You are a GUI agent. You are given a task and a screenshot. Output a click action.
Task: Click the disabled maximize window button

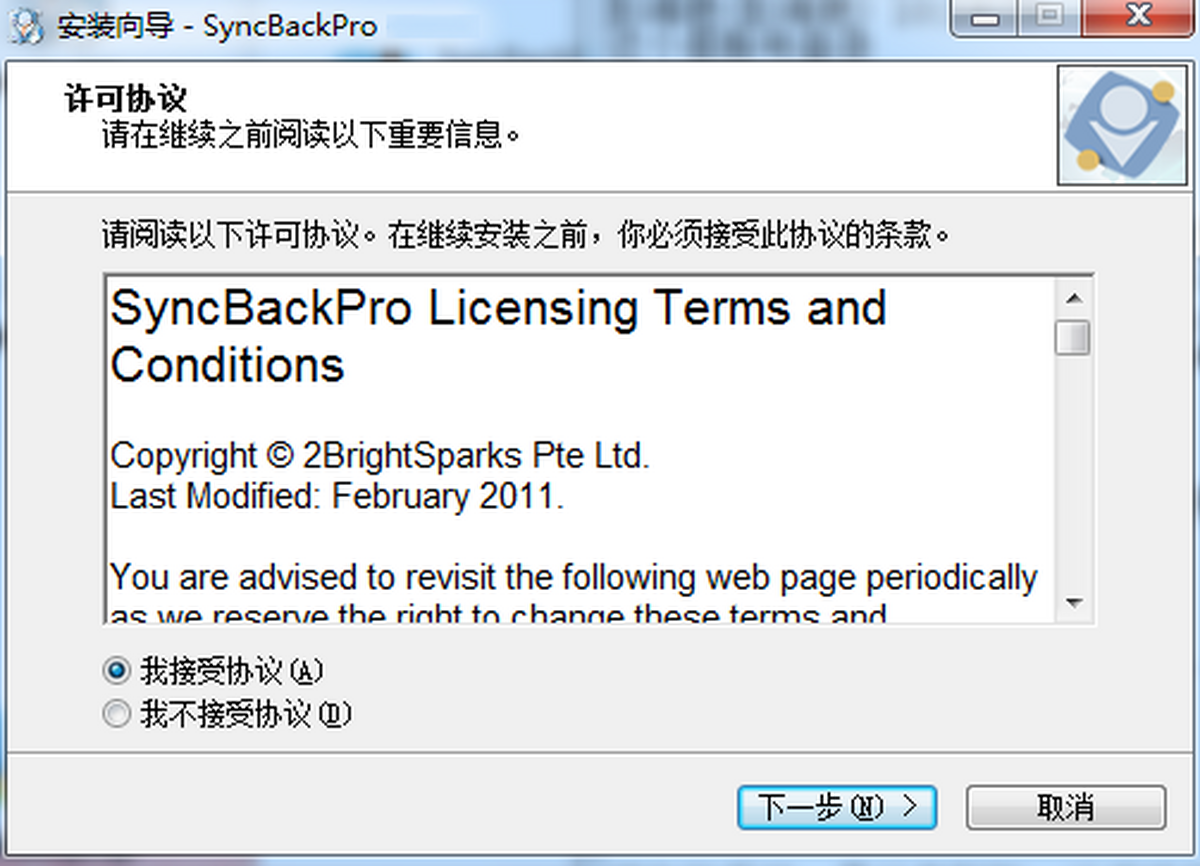tap(1047, 19)
